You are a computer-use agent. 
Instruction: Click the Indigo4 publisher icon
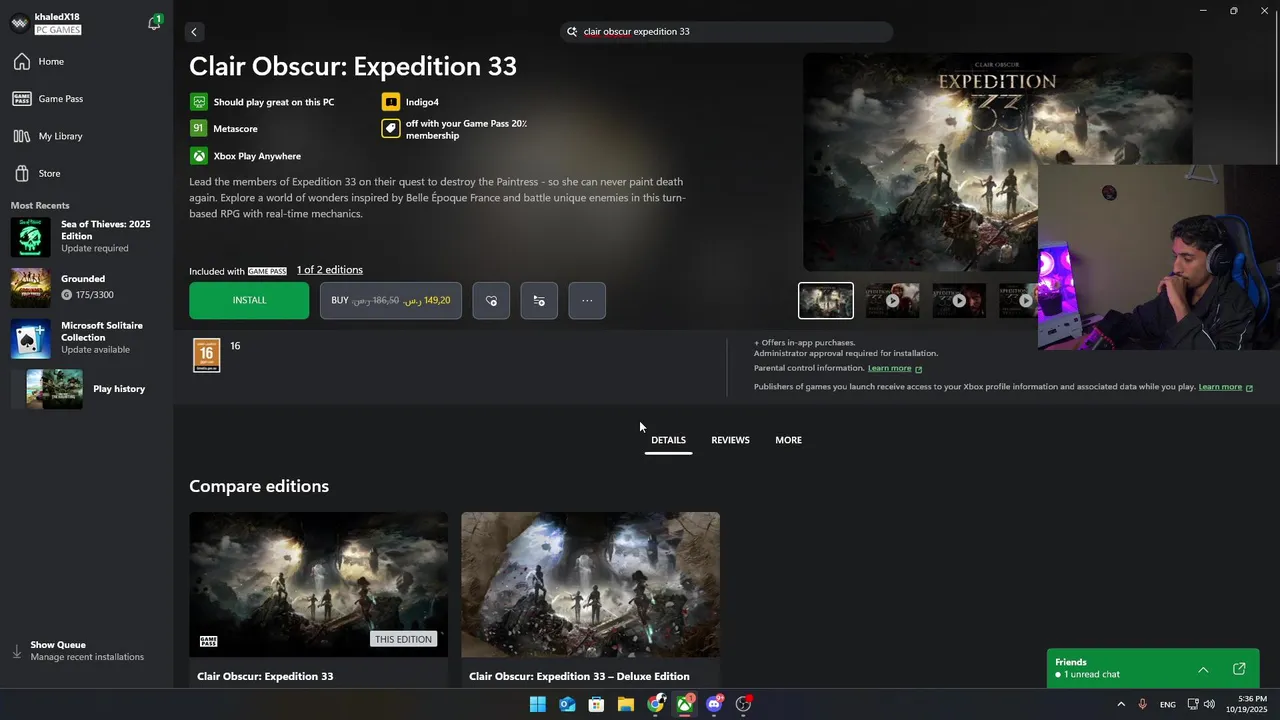point(391,102)
